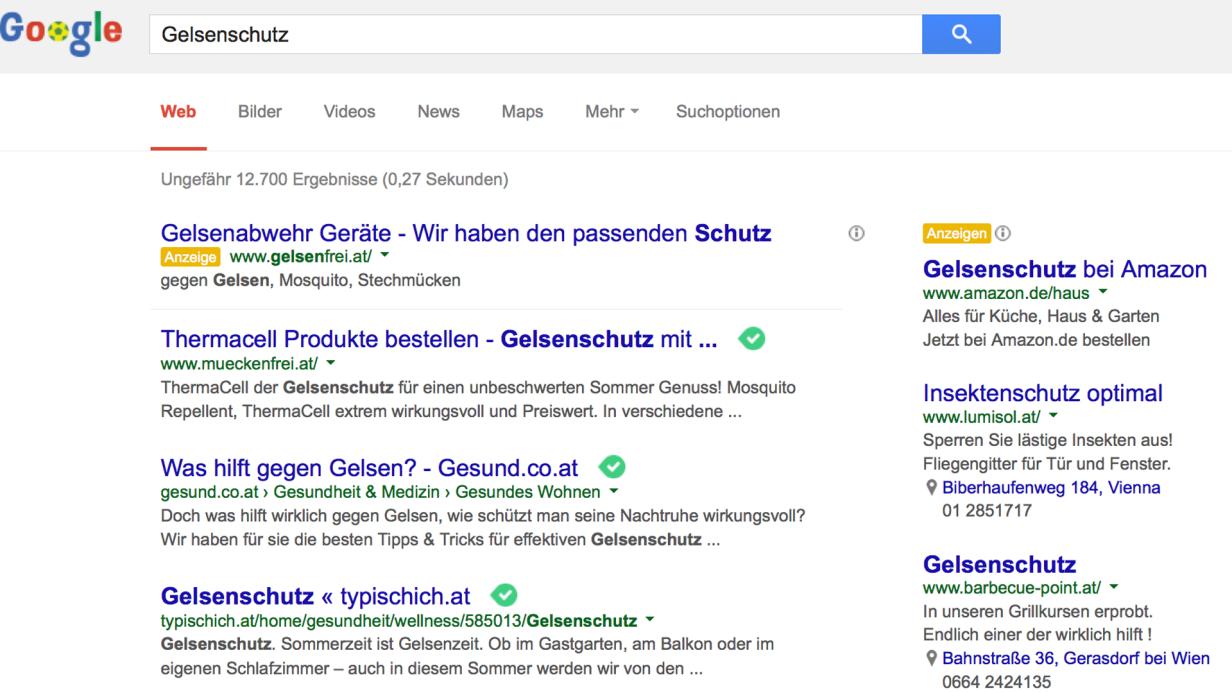Screen dimensions: 1232x693
Task: Click the Biberhaufenweg 184, Vienna address
Action: coord(1051,488)
